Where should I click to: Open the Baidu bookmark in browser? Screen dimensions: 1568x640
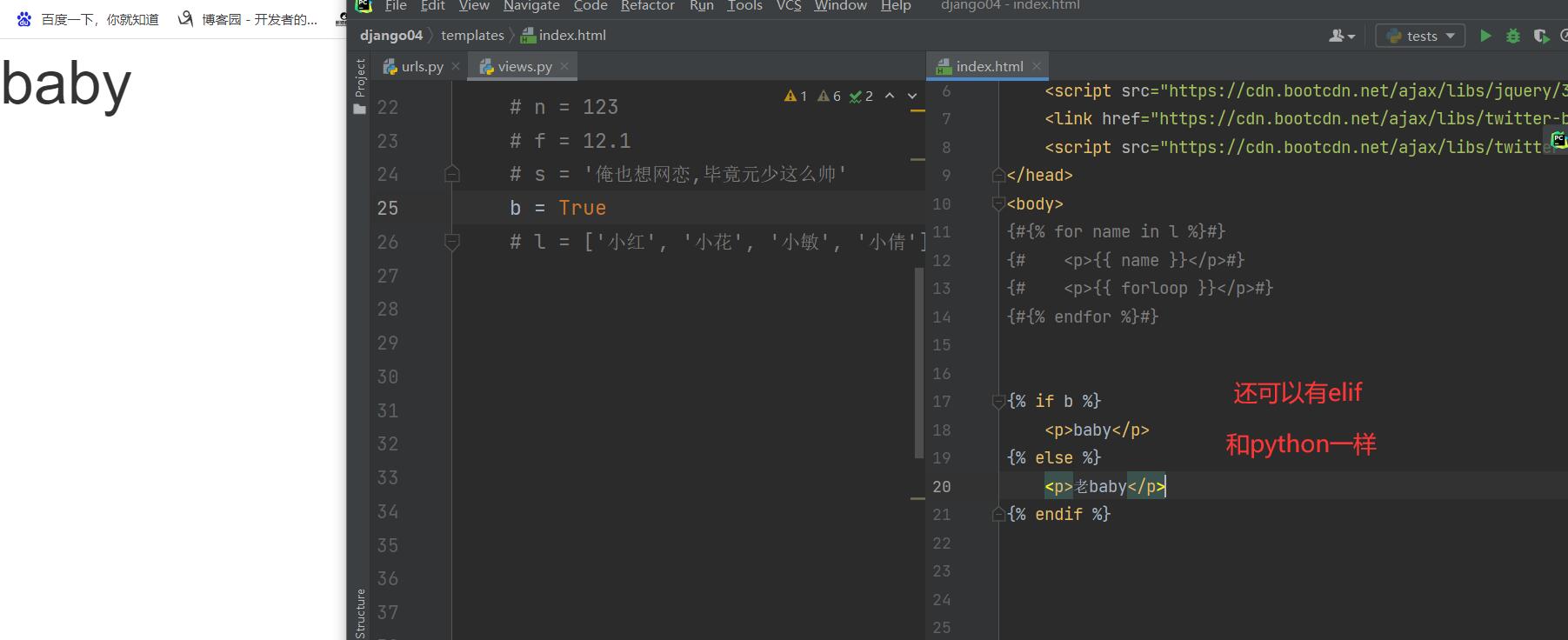[88, 19]
